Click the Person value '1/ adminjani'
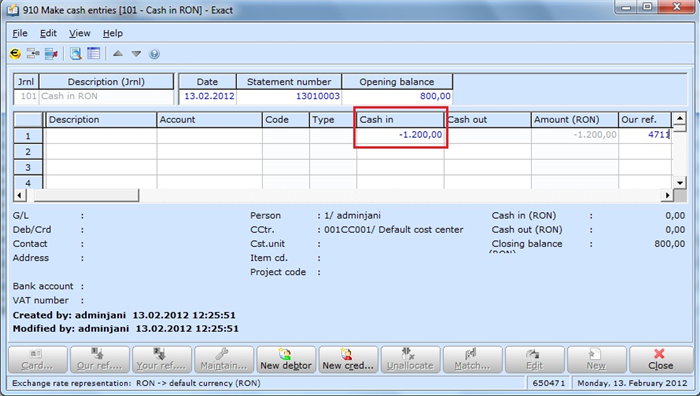The image size is (700, 396). [x=352, y=216]
